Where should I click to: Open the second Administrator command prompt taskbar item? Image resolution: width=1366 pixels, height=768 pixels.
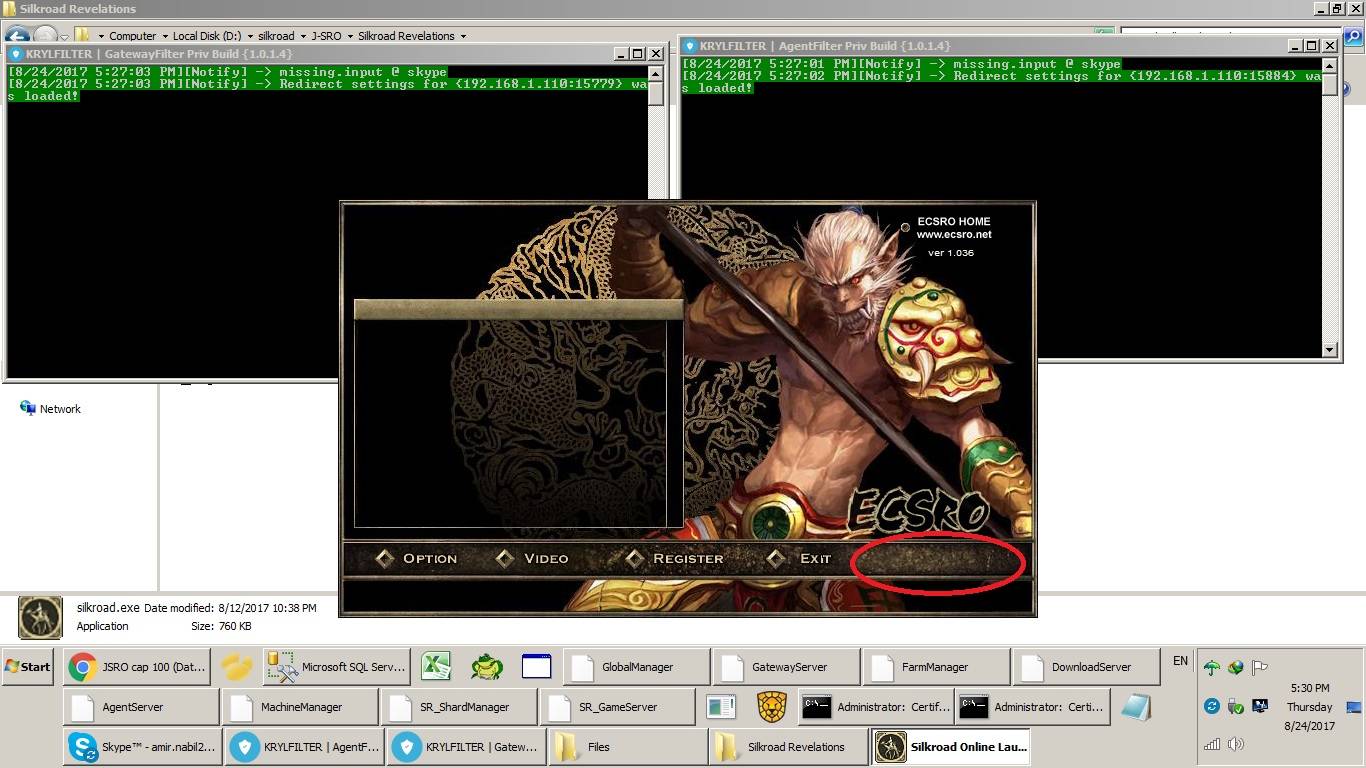click(x=1033, y=707)
